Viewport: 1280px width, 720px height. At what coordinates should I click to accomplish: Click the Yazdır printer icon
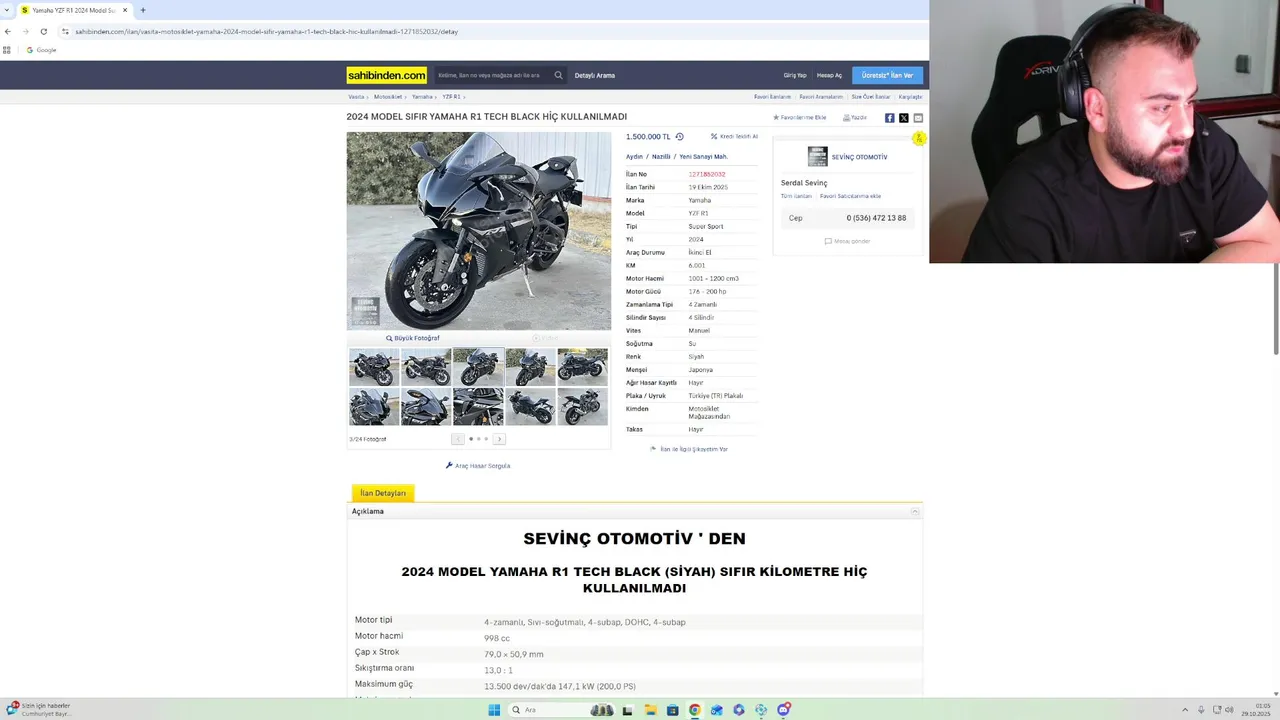point(846,118)
